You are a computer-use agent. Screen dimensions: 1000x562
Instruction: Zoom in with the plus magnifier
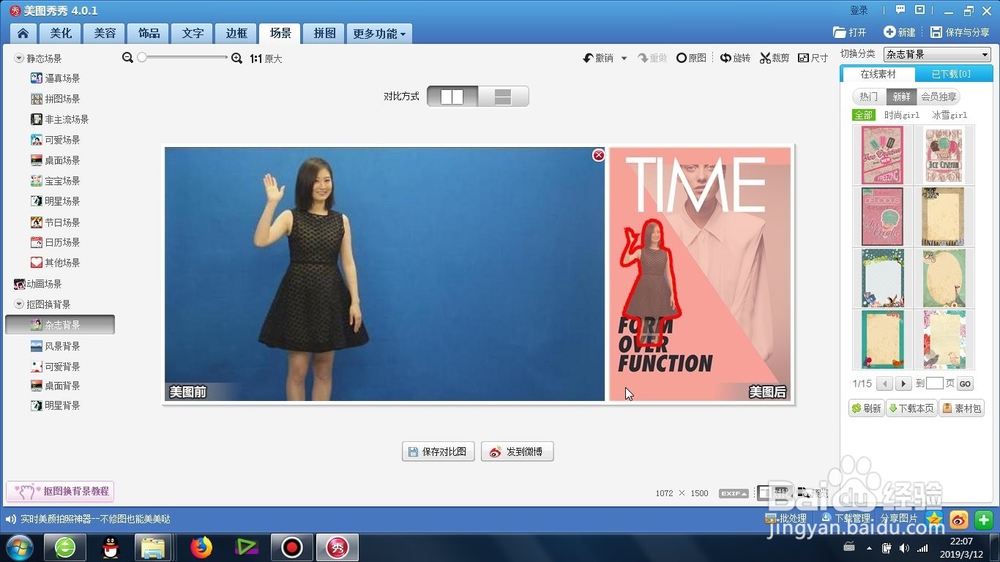237,58
